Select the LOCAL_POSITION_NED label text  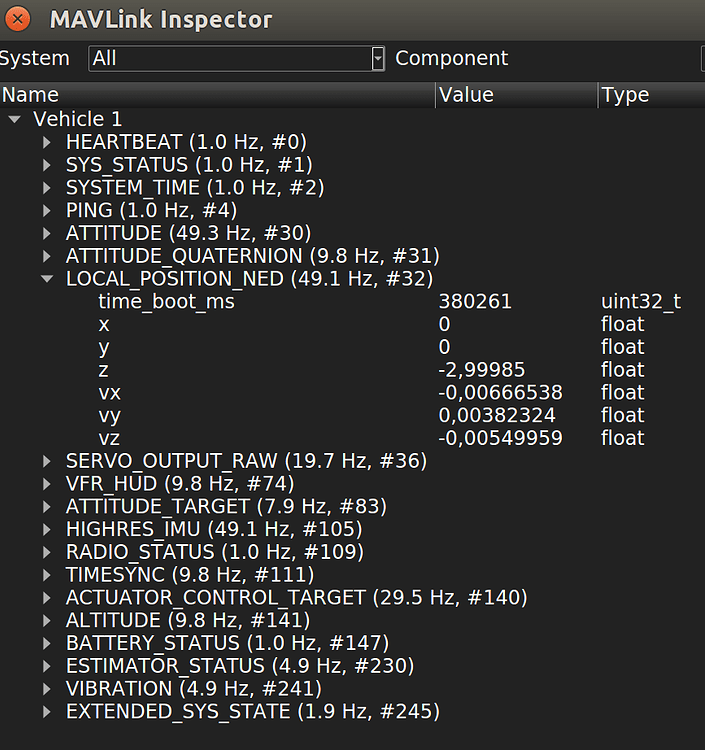(249, 279)
